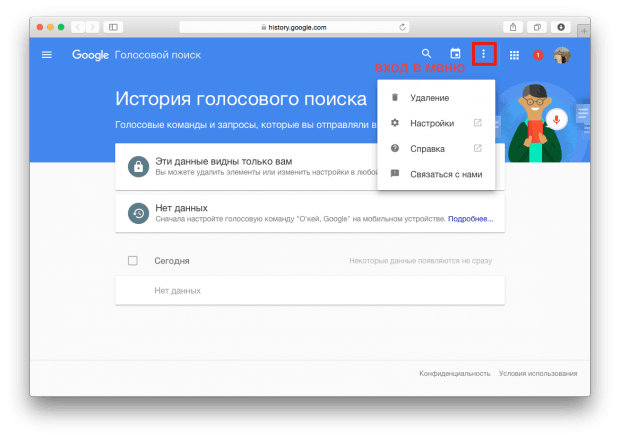This screenshot has width=620, height=439.
Task: Select Удаление from the menu
Action: [x=429, y=98]
